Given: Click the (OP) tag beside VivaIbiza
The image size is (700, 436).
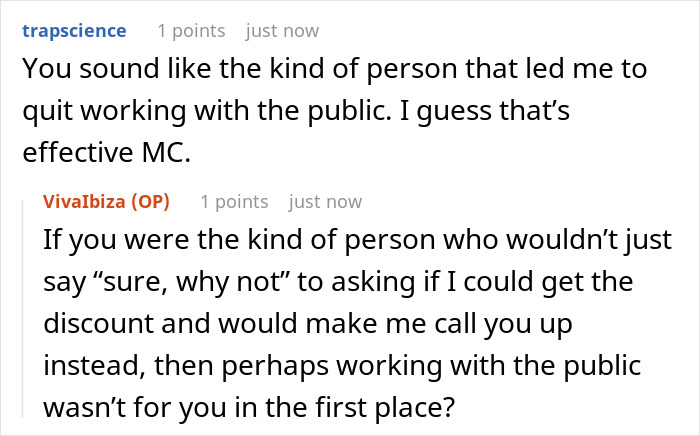Looking at the screenshot, I should coord(149,201).
